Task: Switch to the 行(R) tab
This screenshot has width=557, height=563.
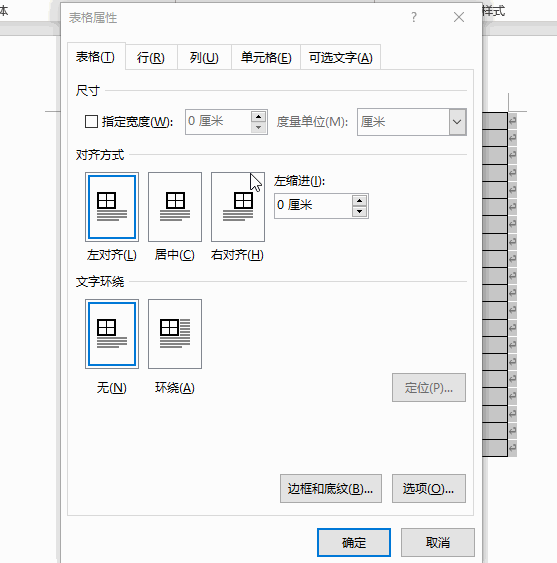Action: [151, 58]
